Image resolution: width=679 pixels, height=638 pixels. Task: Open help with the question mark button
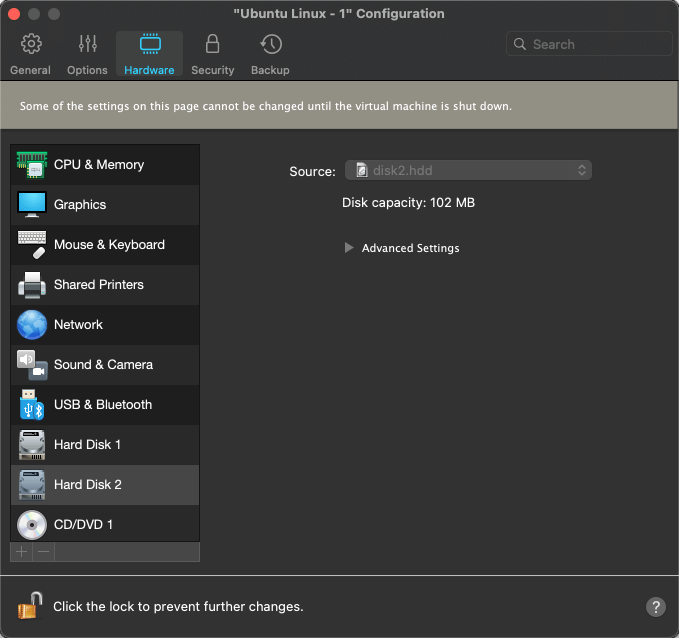pyautogui.click(x=656, y=607)
